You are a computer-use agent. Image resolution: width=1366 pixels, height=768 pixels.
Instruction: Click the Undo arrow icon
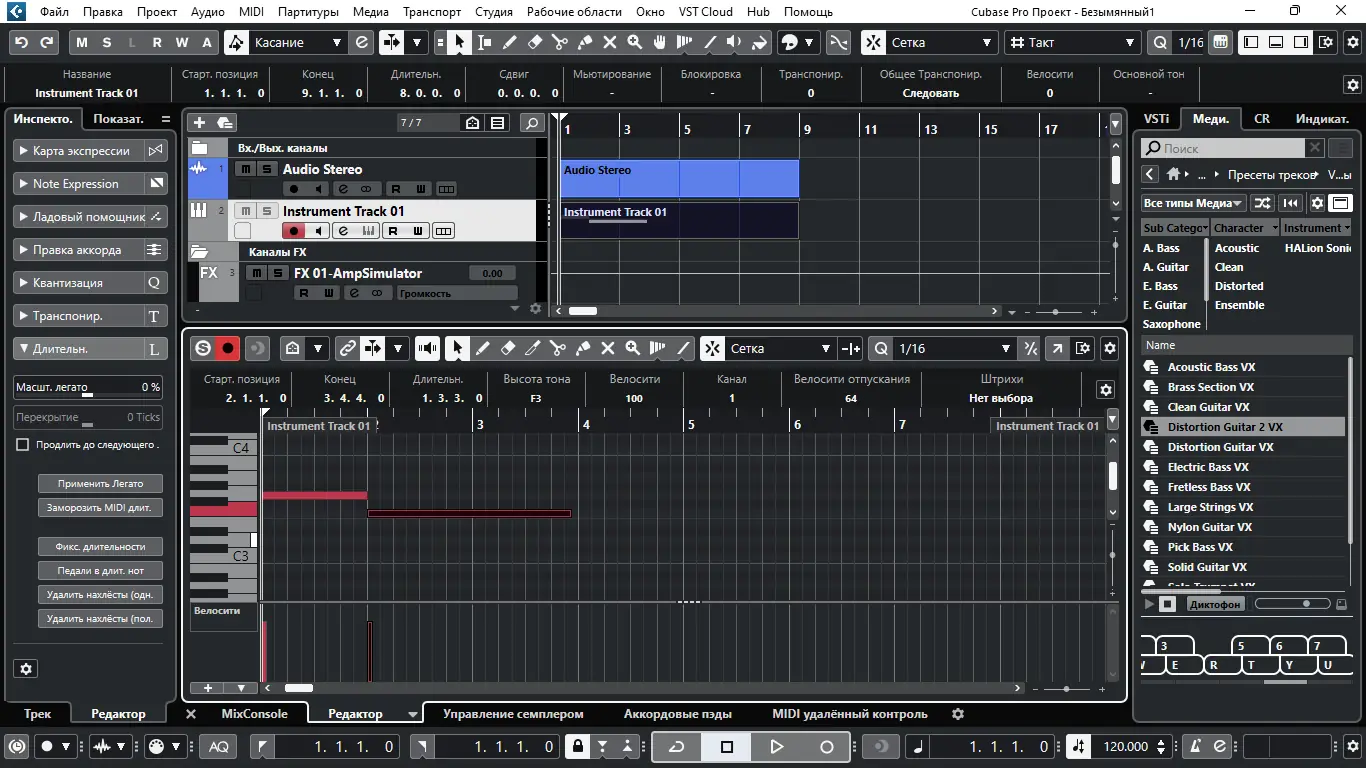(x=22, y=43)
